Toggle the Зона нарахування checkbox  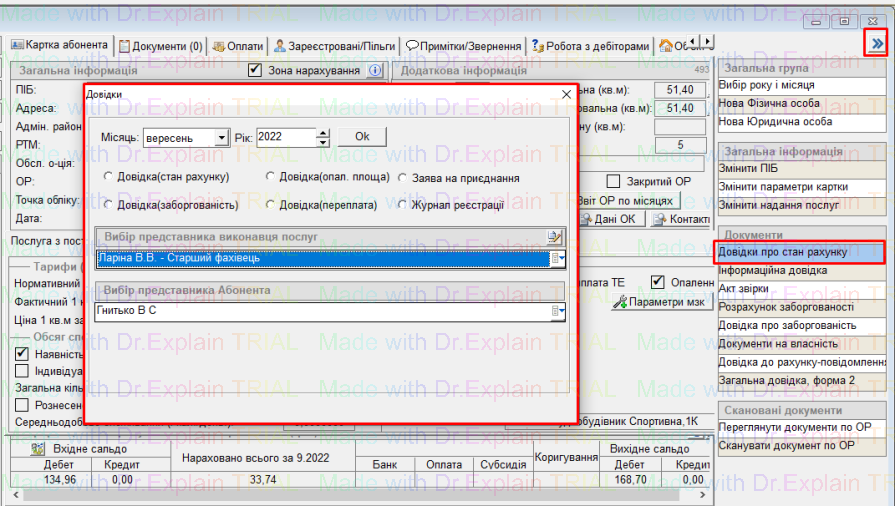click(x=255, y=71)
